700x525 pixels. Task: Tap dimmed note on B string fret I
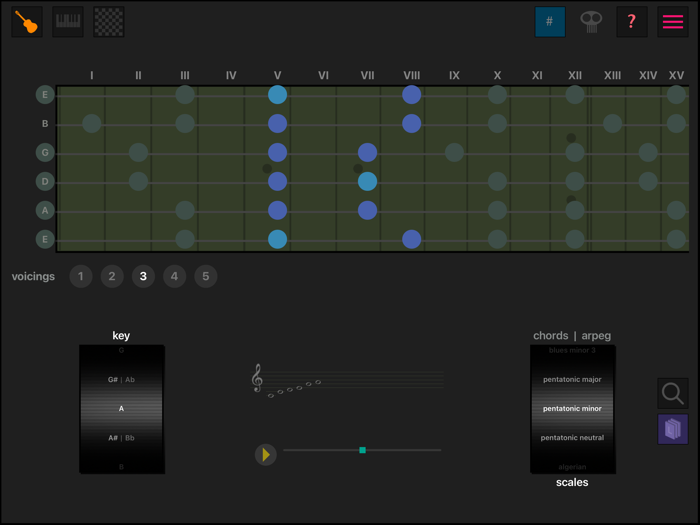point(92,124)
